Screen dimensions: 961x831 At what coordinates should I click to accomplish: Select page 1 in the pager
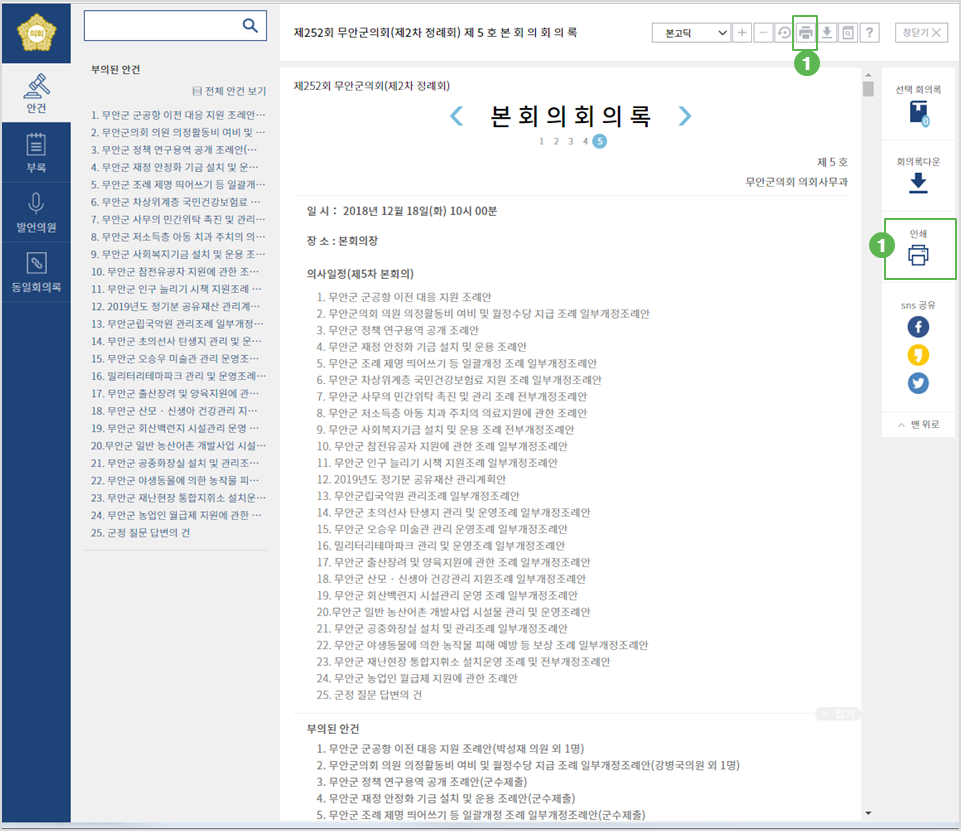click(x=541, y=142)
